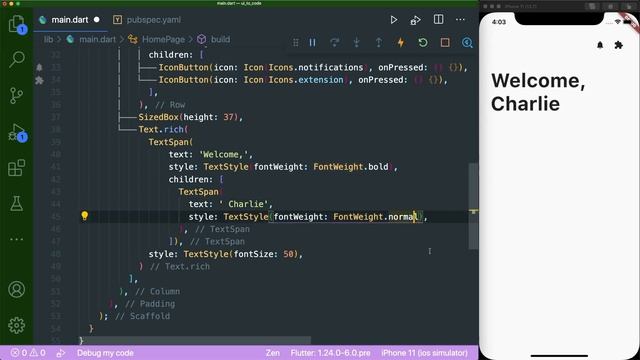The width and height of the screenshot is (640, 360).
Task: Click the debug icon in status bar
Action: pos(60,353)
